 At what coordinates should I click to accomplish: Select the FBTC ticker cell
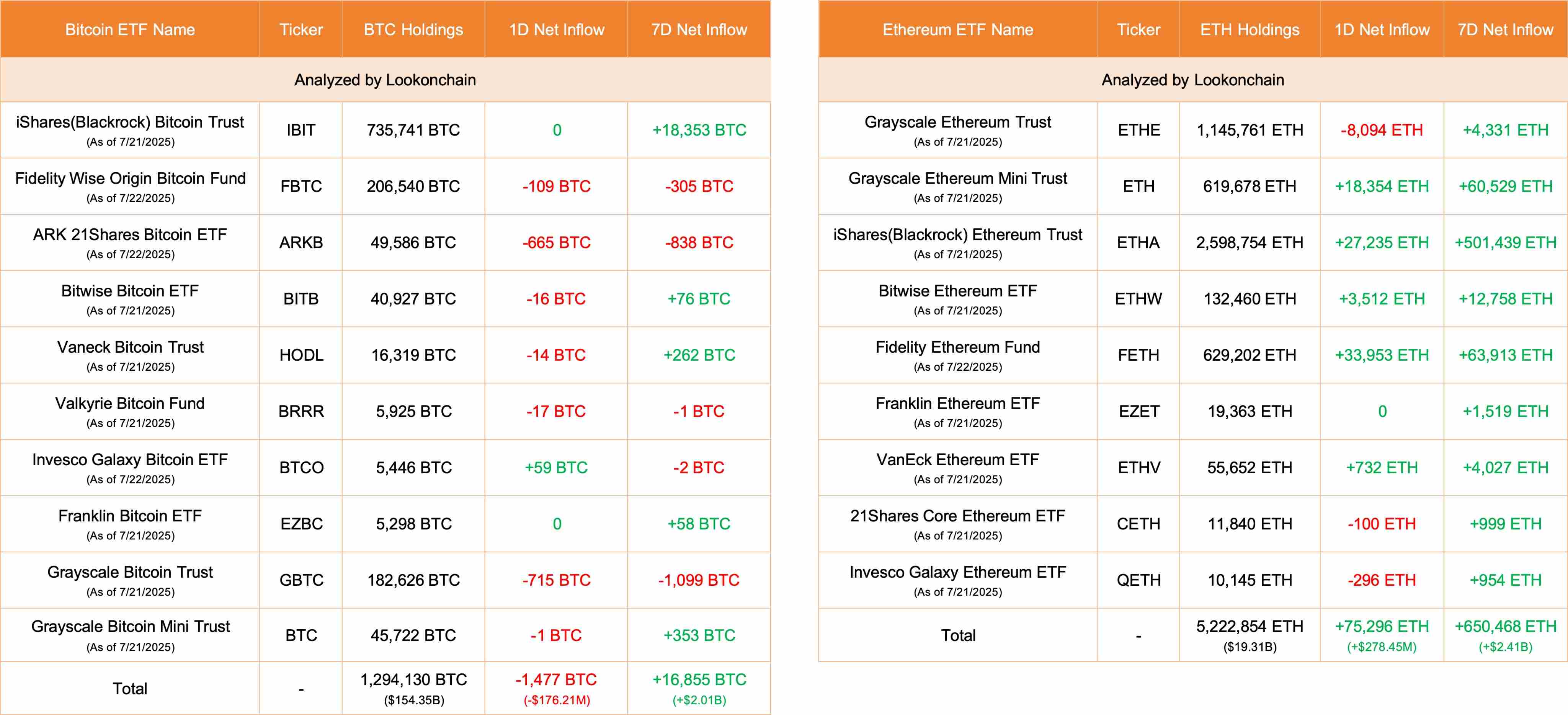pos(301,186)
